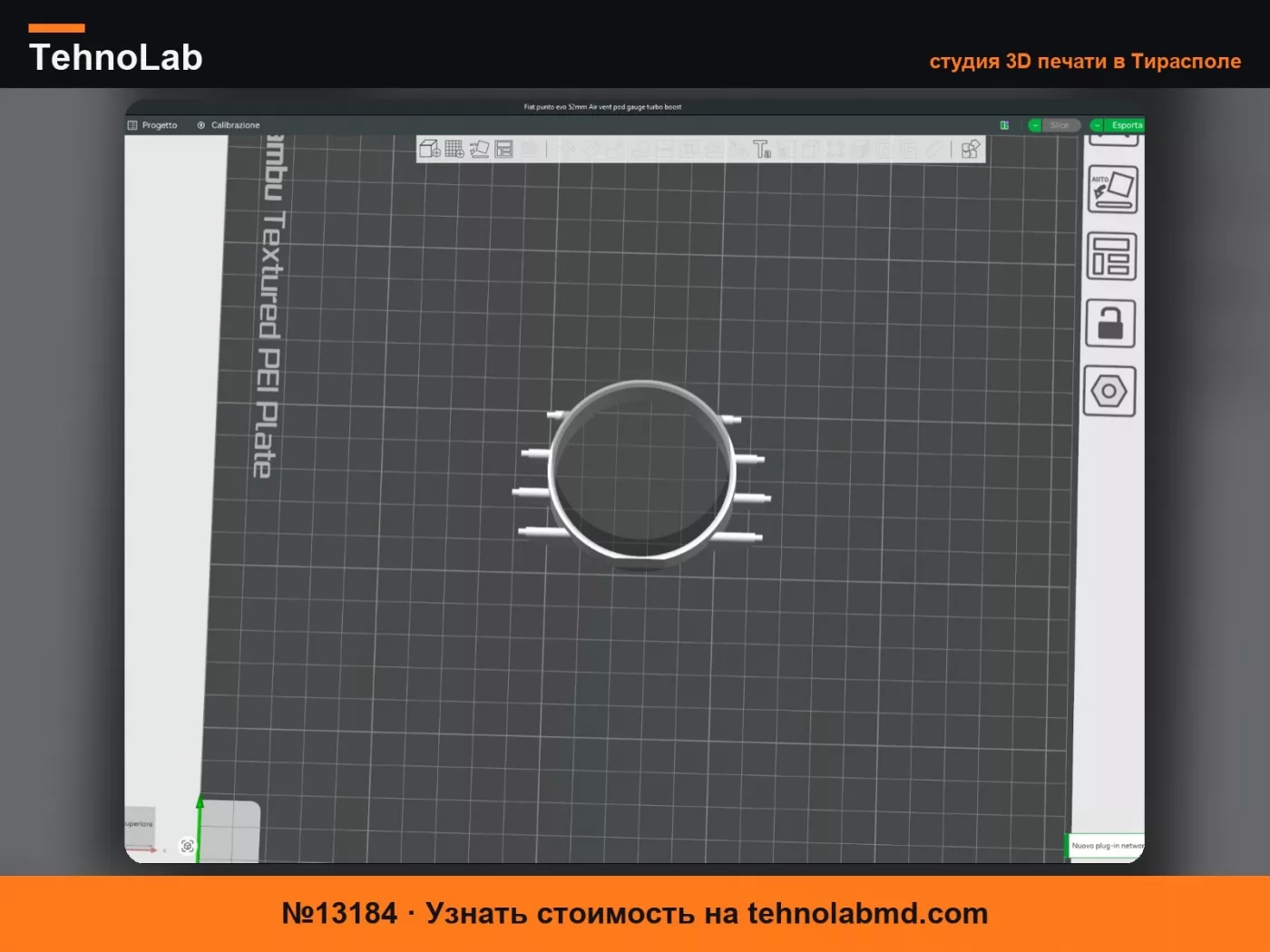Image resolution: width=1270 pixels, height=952 pixels.
Task: Expand the Esporta dropdown arrow
Action: [1098, 125]
